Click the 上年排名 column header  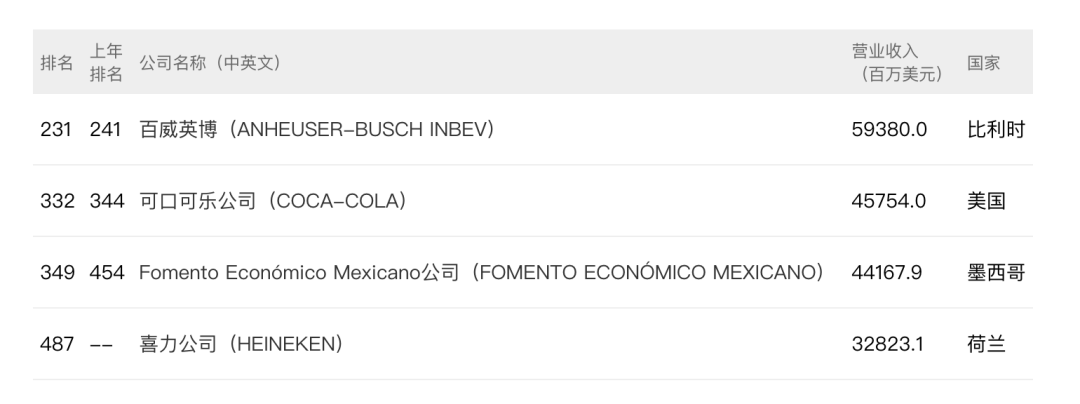coord(106,63)
